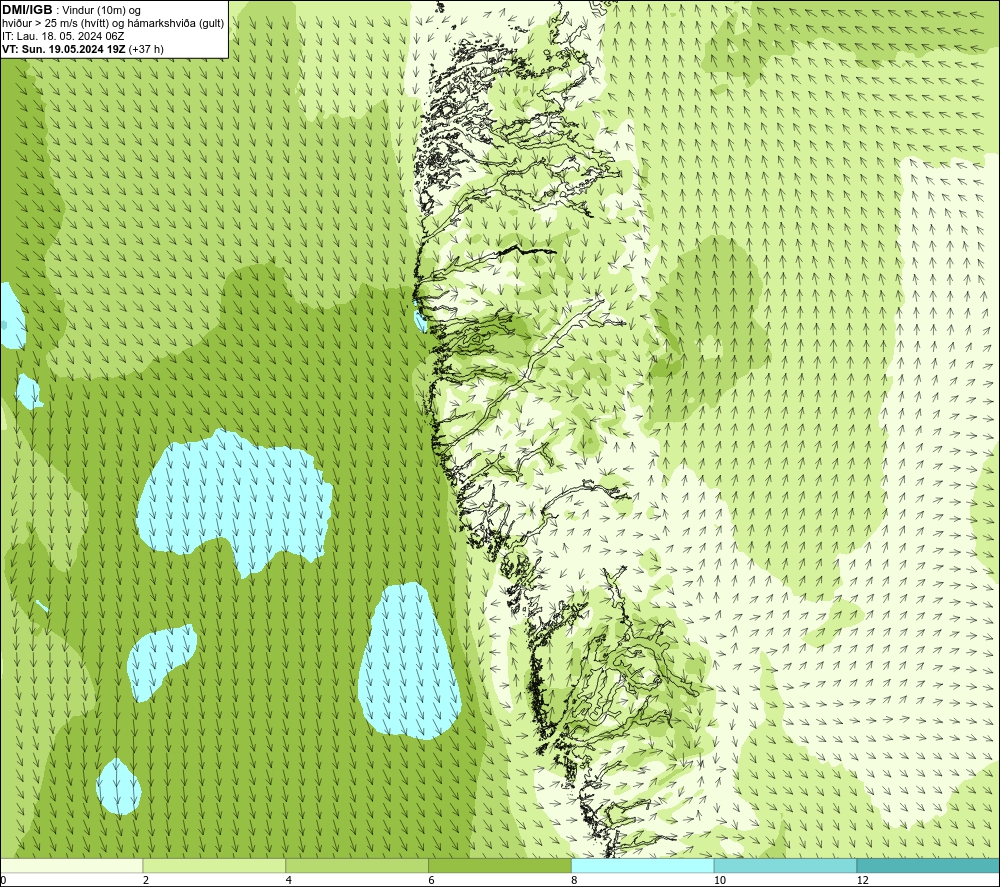Viewport: 1000px width, 887px height.
Task: Click the 'VT: Sun. 19.05.2024 19Z' valid time line
Action: pyautogui.click(x=64, y=49)
